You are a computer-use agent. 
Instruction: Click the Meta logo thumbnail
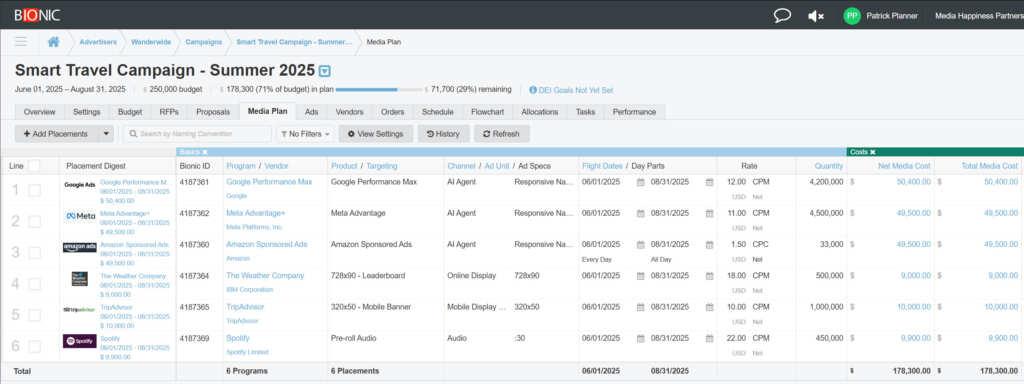pos(80,216)
